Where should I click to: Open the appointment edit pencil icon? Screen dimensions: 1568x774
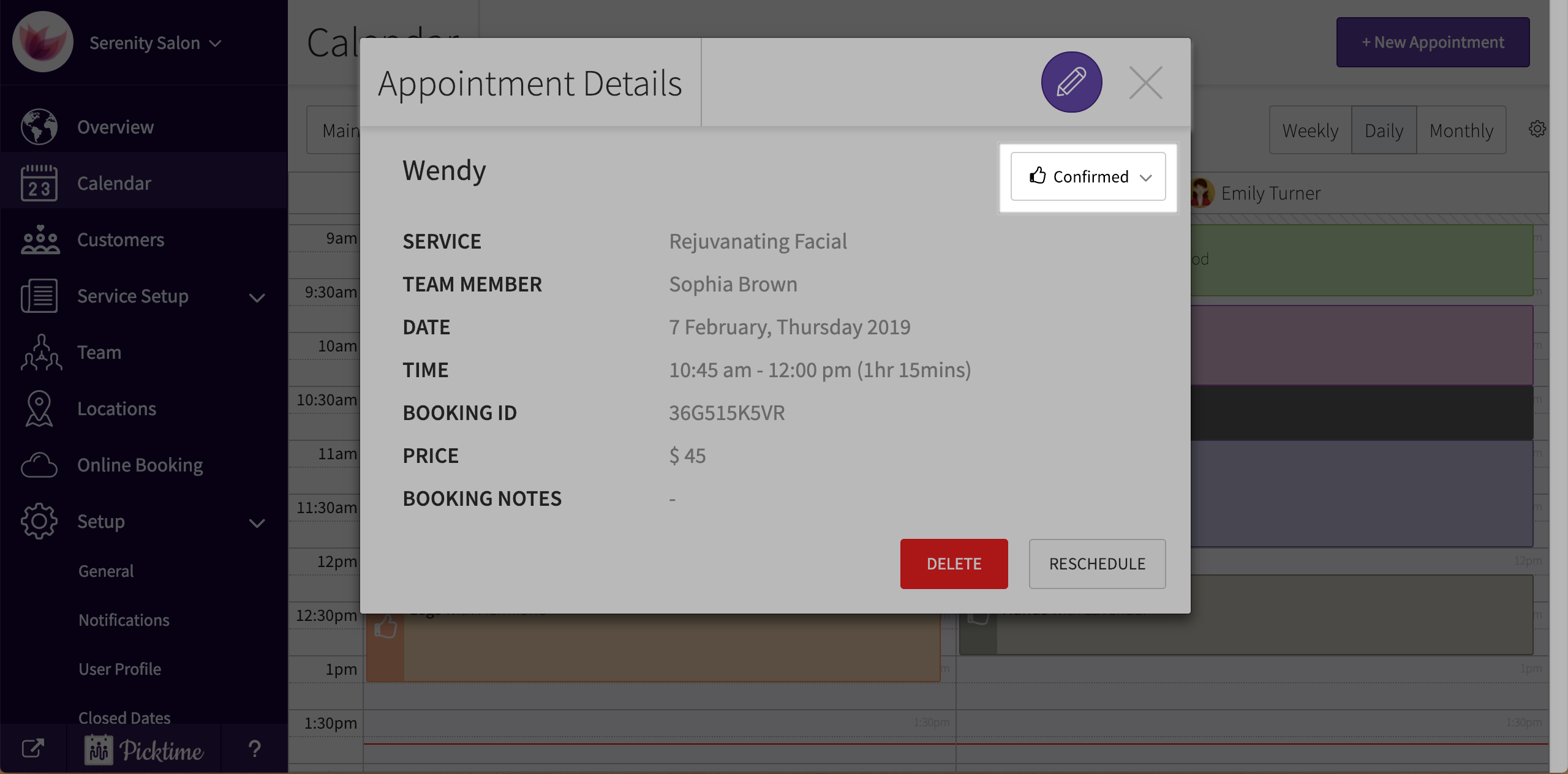click(1071, 81)
